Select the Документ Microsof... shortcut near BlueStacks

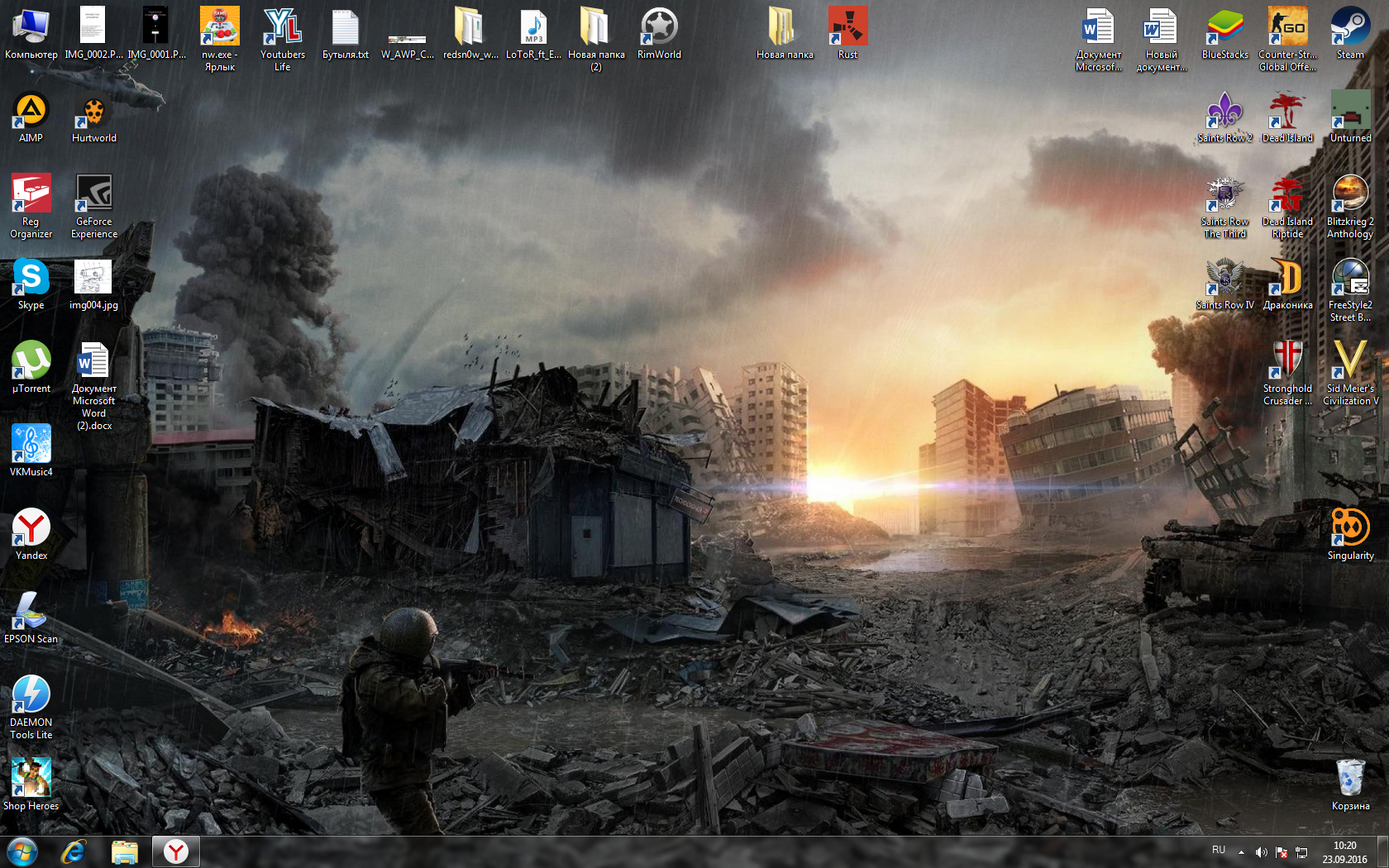click(1099, 40)
